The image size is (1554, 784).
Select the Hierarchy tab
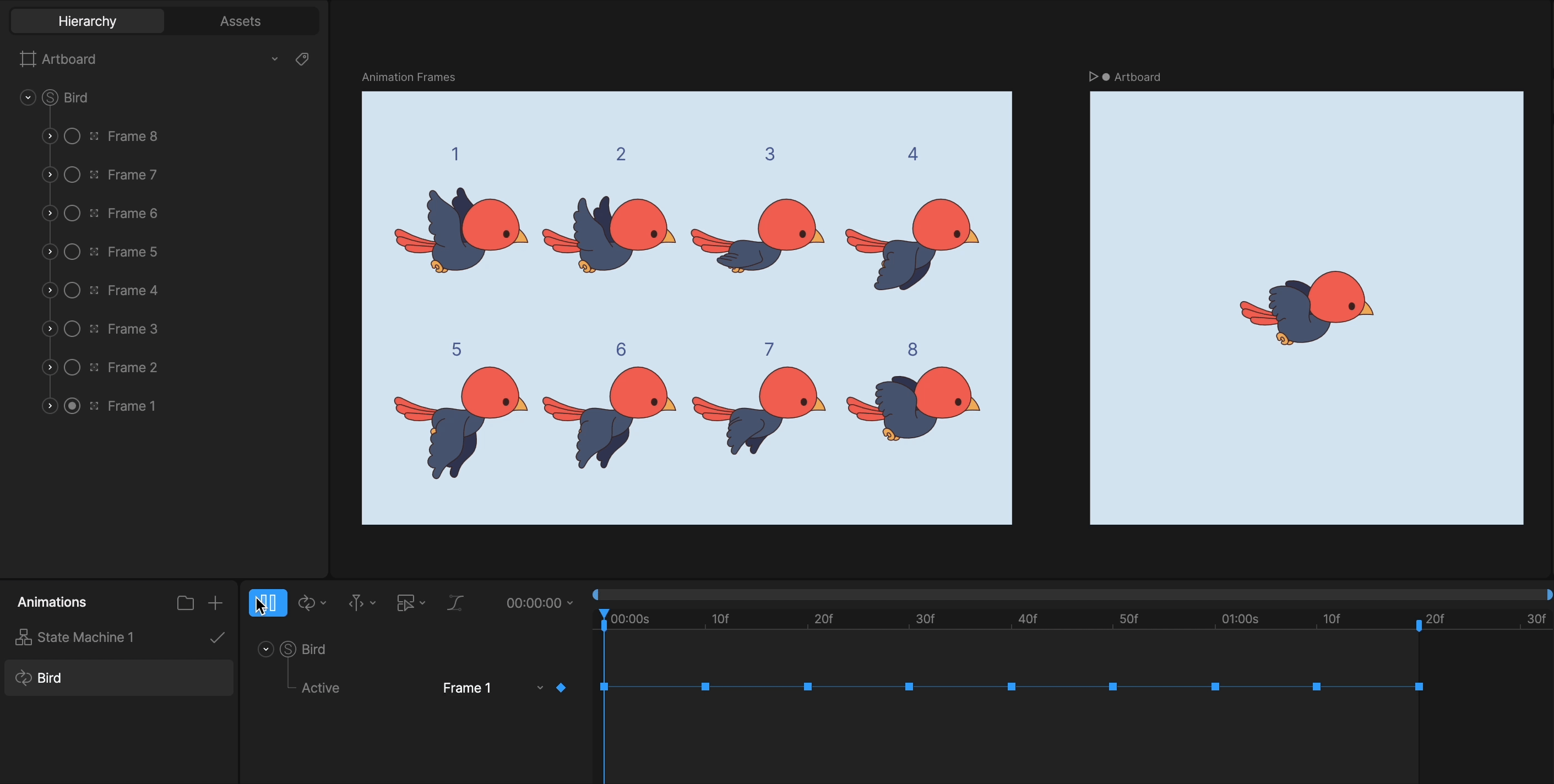click(x=88, y=21)
